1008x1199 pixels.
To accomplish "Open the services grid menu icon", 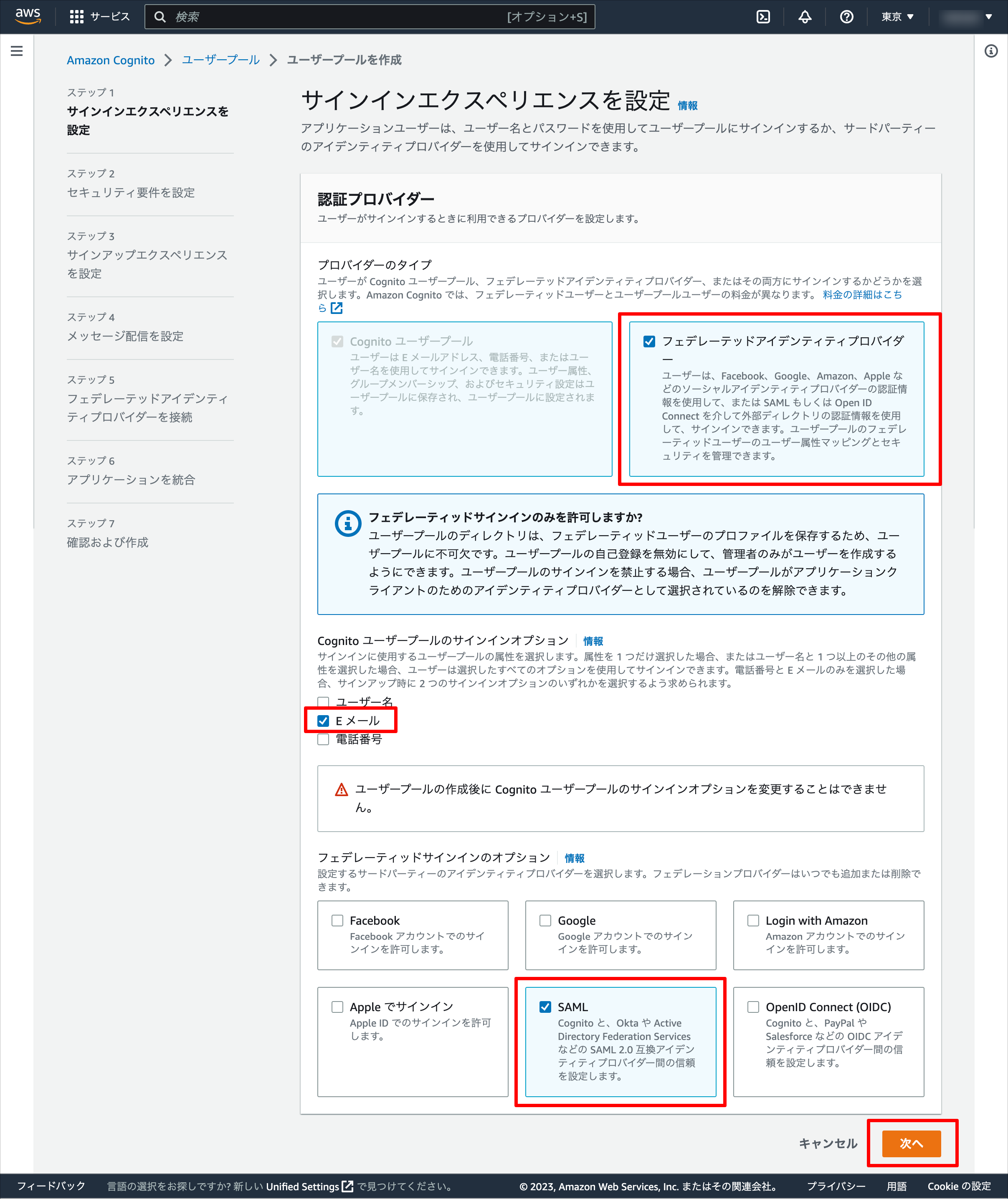I will 76,17.
